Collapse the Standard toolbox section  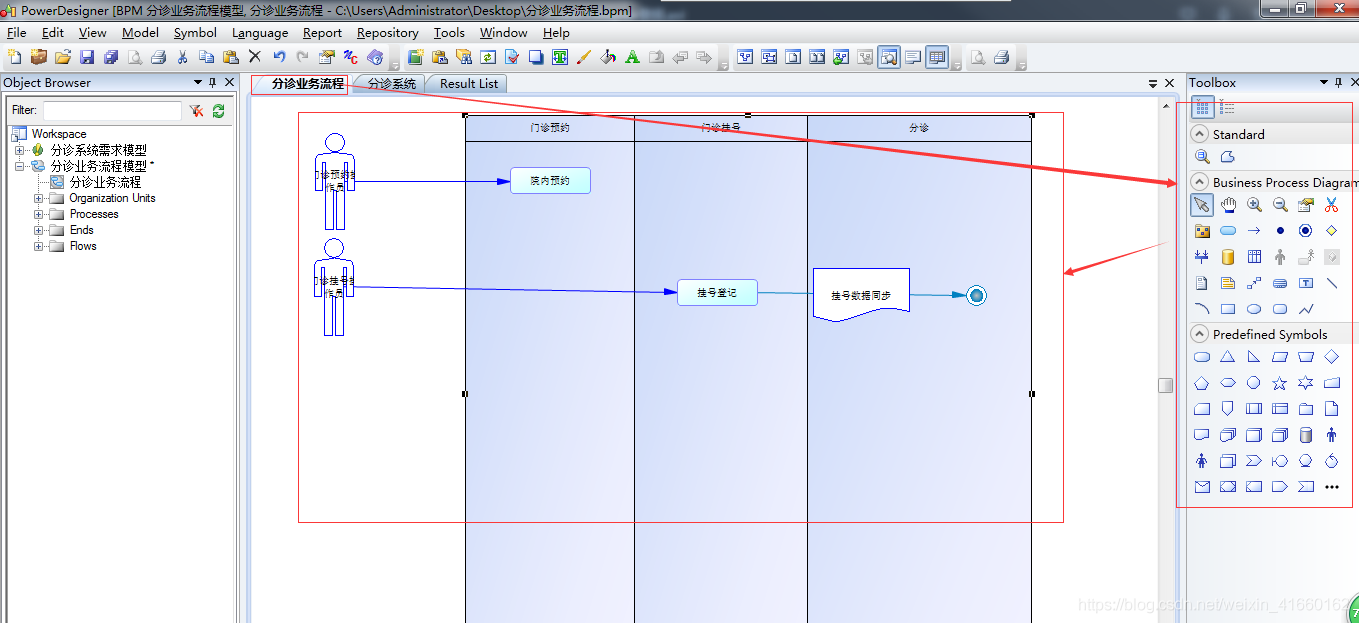coord(1199,134)
